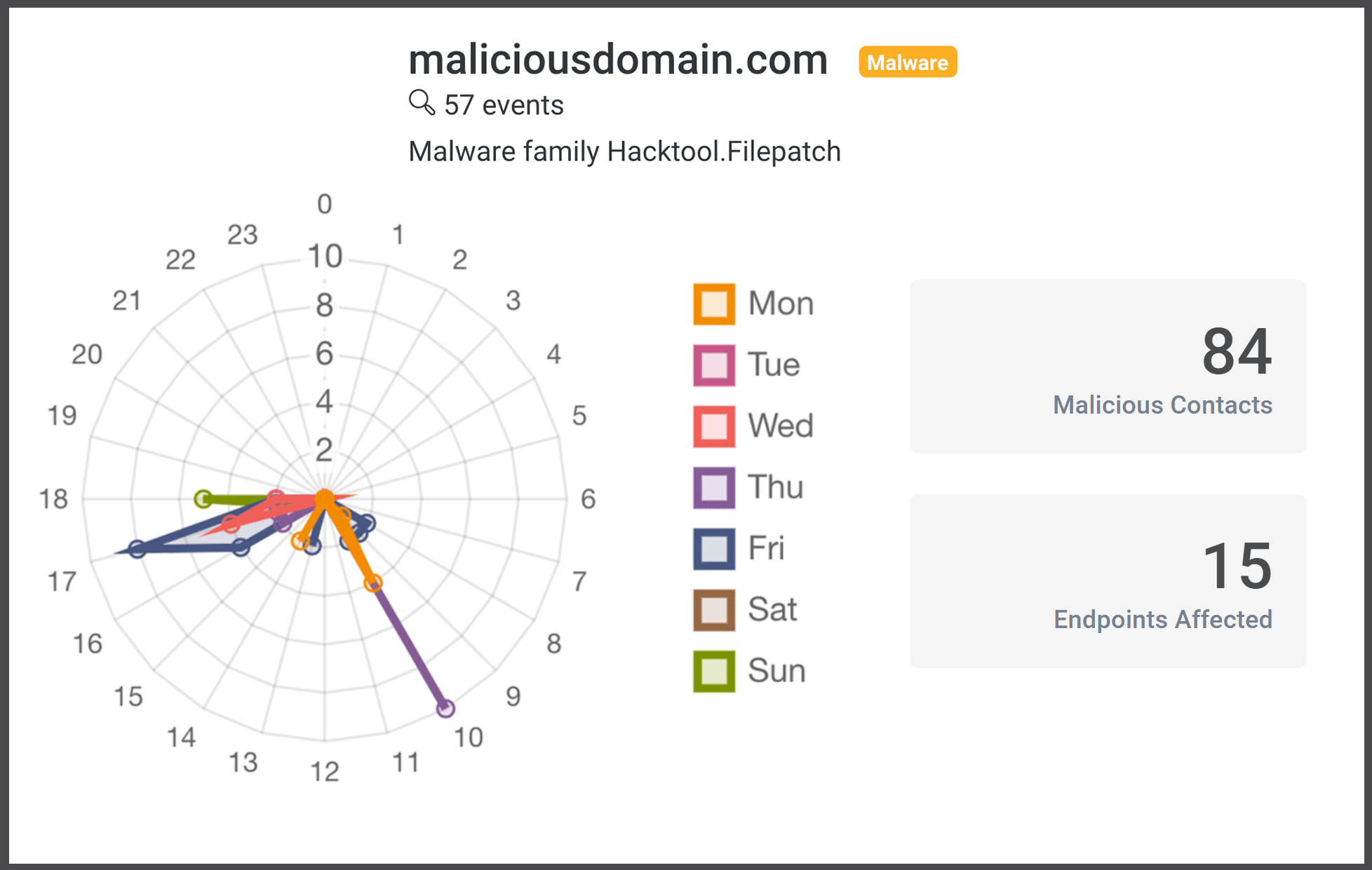
Task: Click the magnifier icon beside 57 events
Action: point(422,102)
